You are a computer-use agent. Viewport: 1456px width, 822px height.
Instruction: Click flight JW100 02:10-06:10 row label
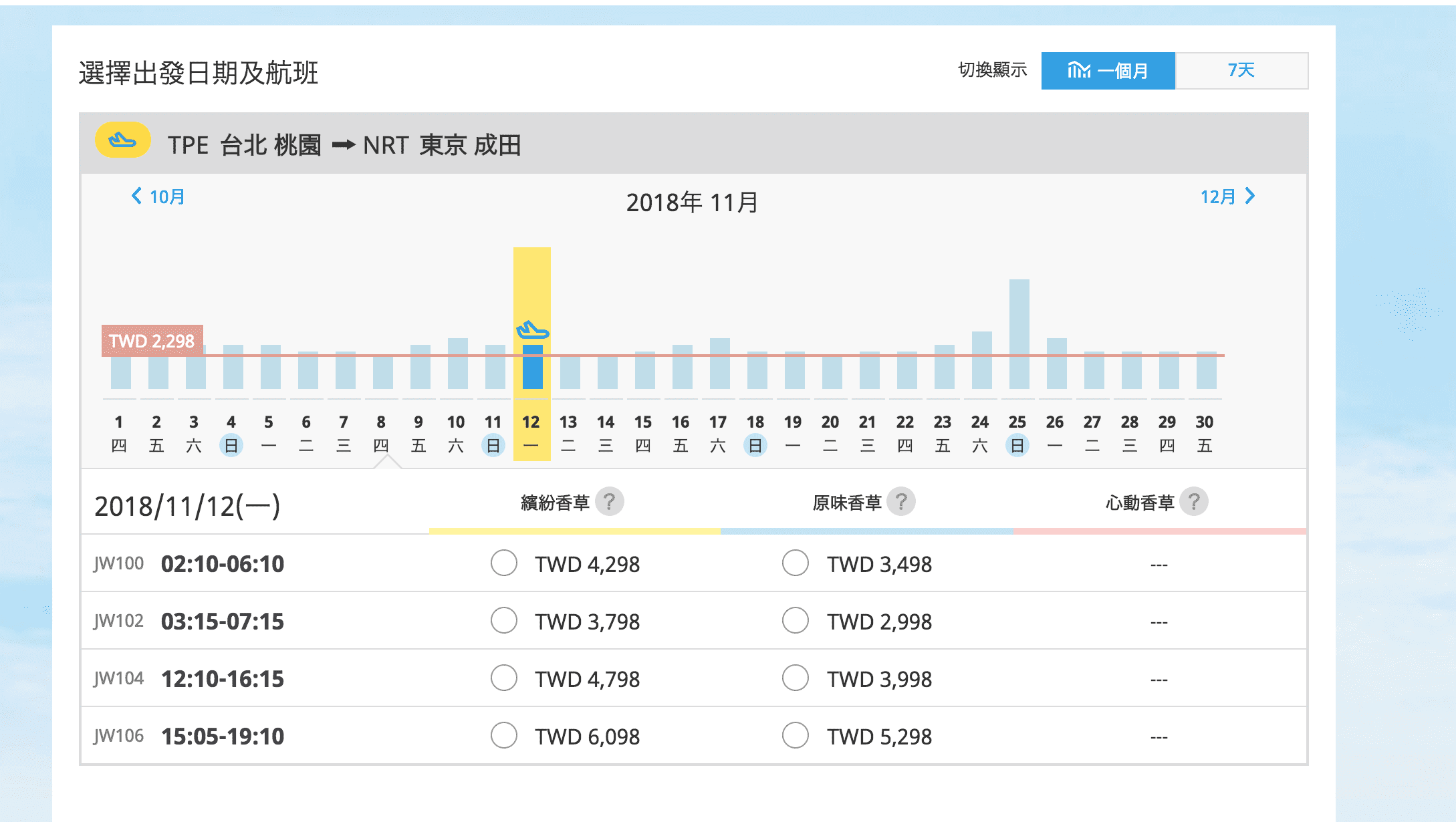[x=189, y=563]
